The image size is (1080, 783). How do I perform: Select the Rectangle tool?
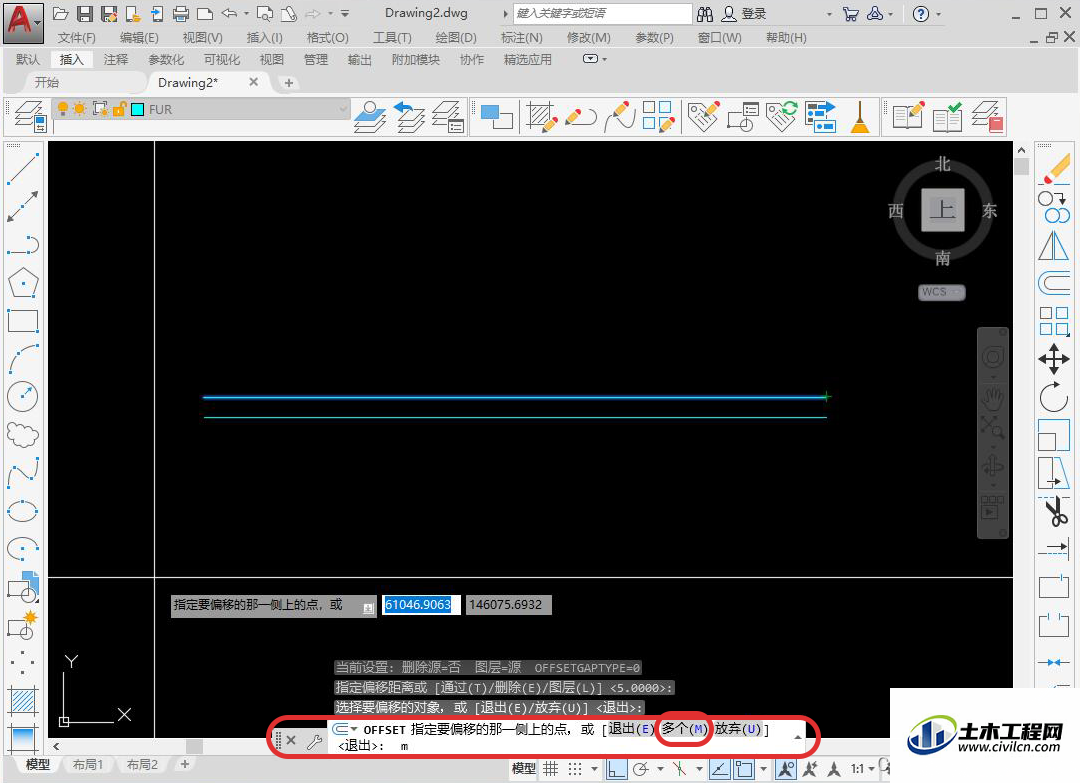coord(23,321)
